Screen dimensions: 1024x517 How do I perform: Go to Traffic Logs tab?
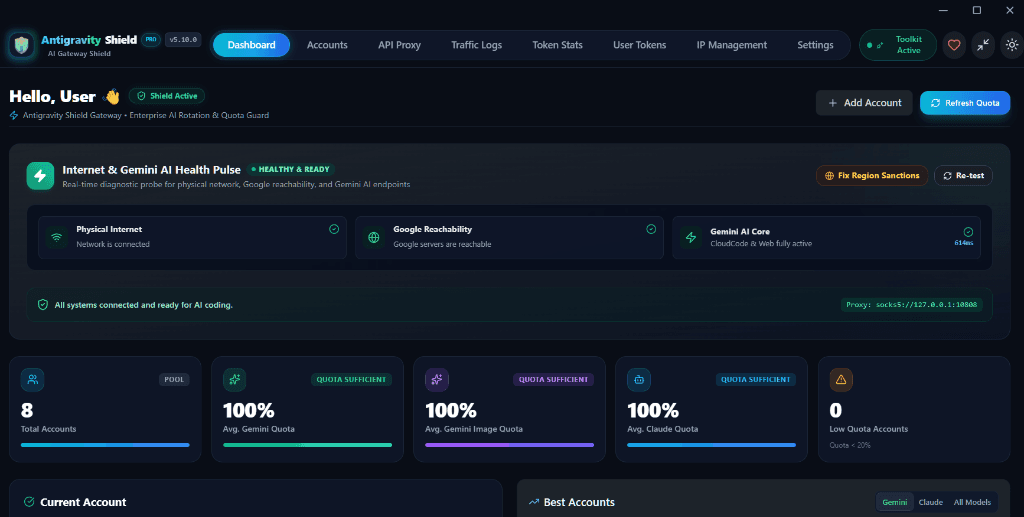pyautogui.click(x=477, y=45)
